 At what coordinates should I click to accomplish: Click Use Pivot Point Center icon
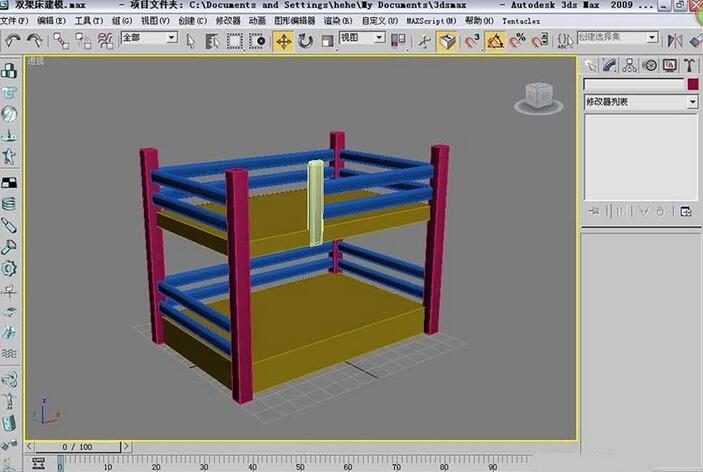coord(398,41)
